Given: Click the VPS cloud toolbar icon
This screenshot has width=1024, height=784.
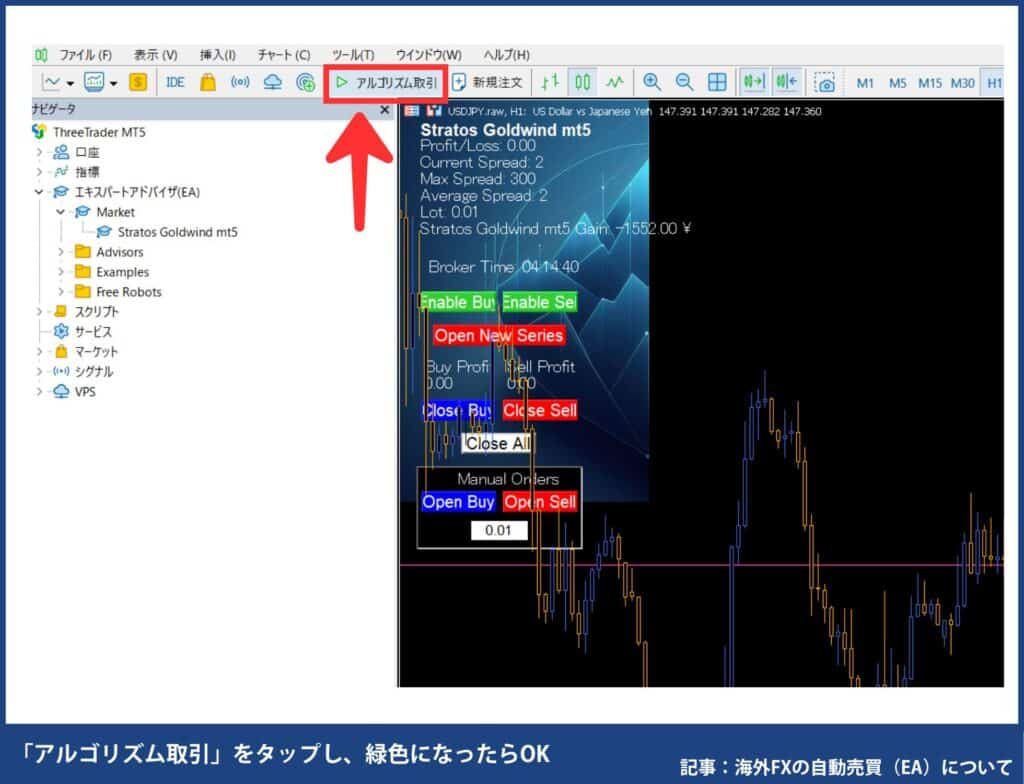Looking at the screenshot, I should [x=273, y=82].
